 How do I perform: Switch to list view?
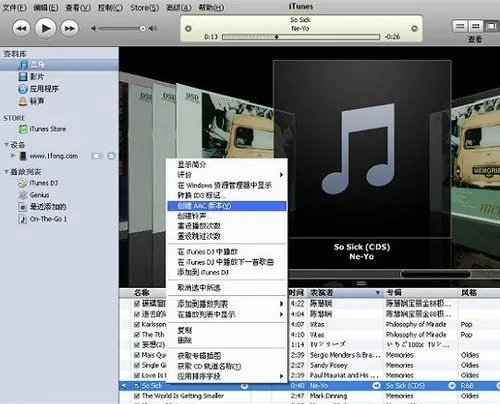point(460,26)
